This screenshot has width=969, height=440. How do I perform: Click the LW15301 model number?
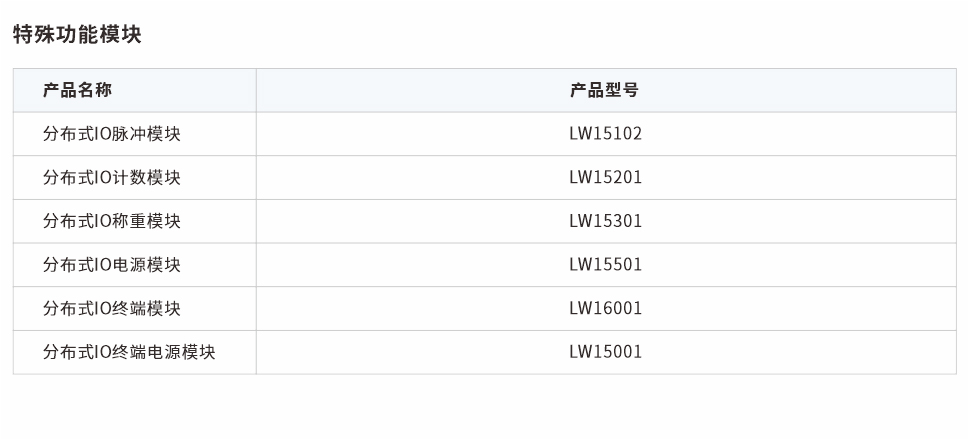coord(606,221)
